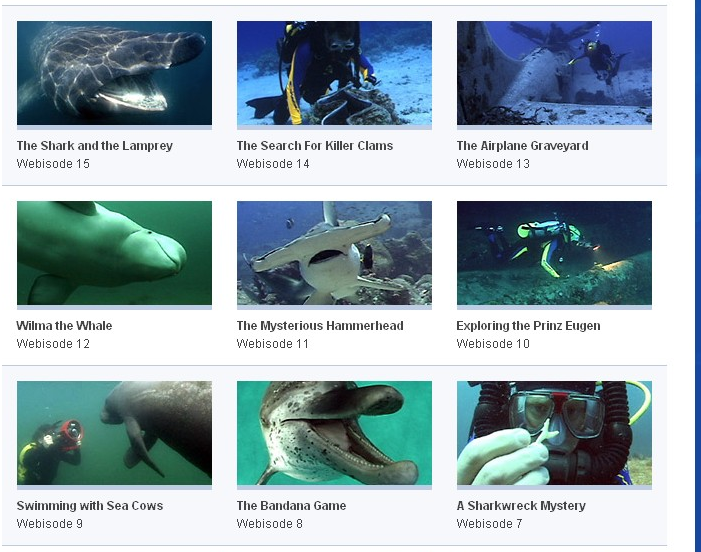
Task: Open the spotted dolphin Bandana Game image
Action: click(334, 433)
